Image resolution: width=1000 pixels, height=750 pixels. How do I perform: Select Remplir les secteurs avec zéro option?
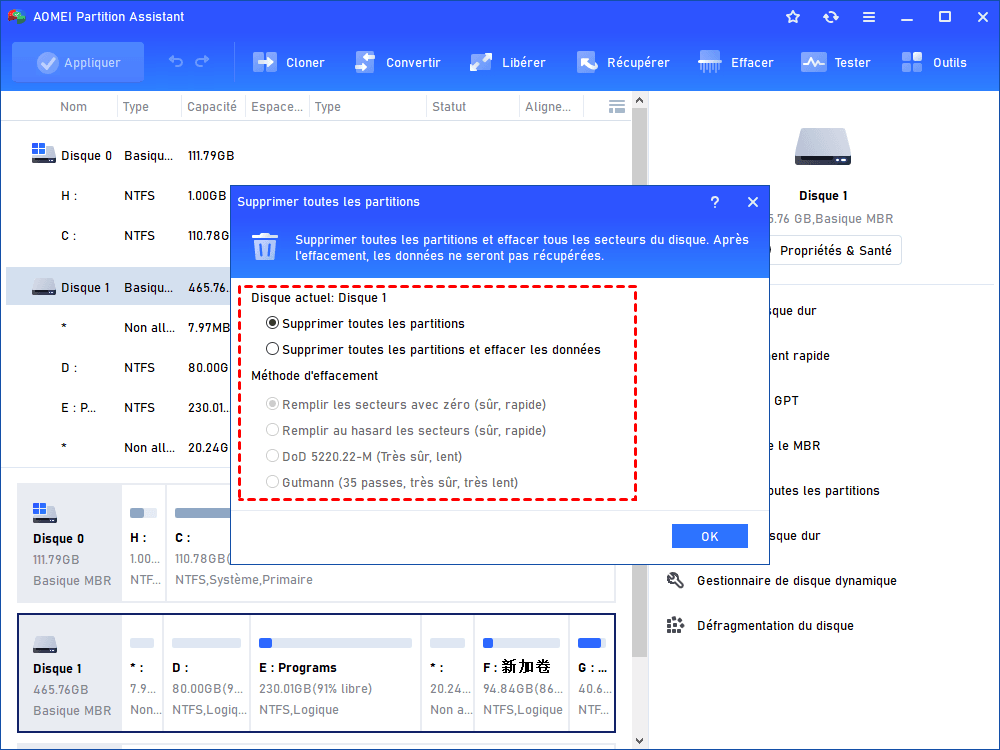(406, 404)
